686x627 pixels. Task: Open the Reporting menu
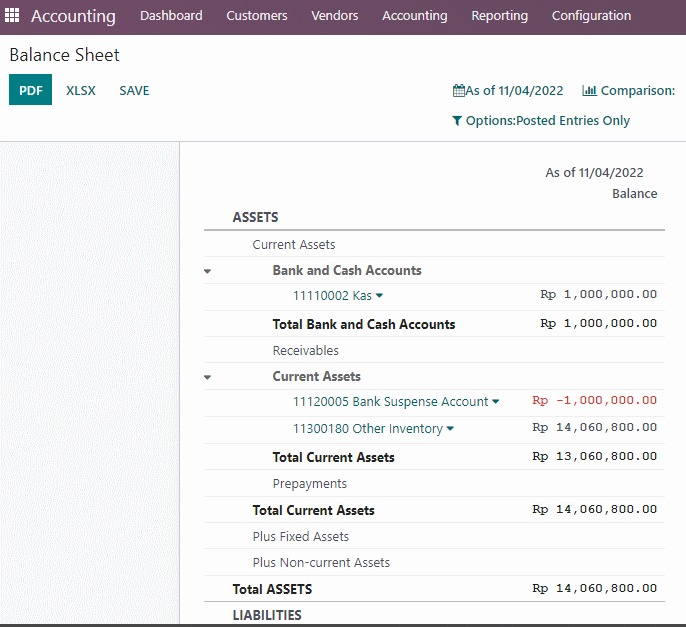(500, 16)
